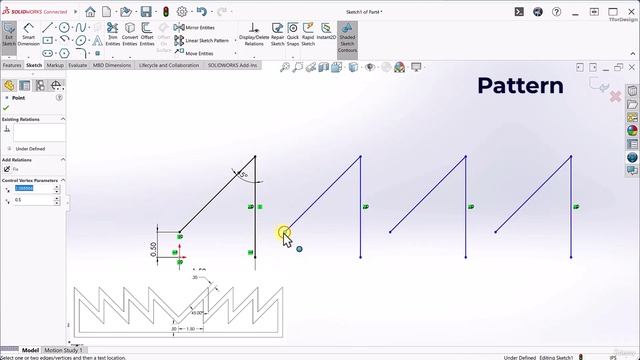This screenshot has height=360, width=640.
Task: Open the Line tool flyout arrow
Action: 55,27
